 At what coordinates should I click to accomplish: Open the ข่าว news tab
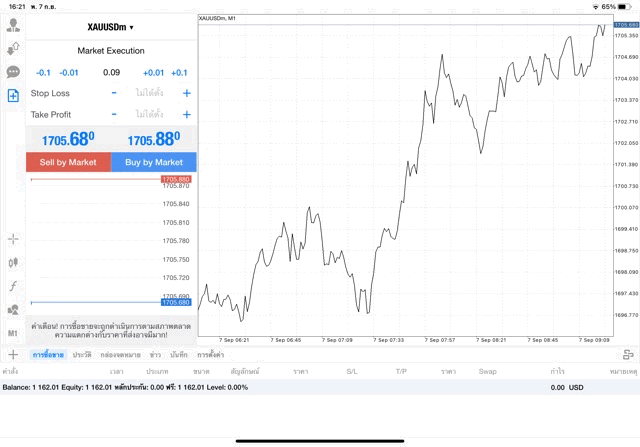(x=155, y=355)
